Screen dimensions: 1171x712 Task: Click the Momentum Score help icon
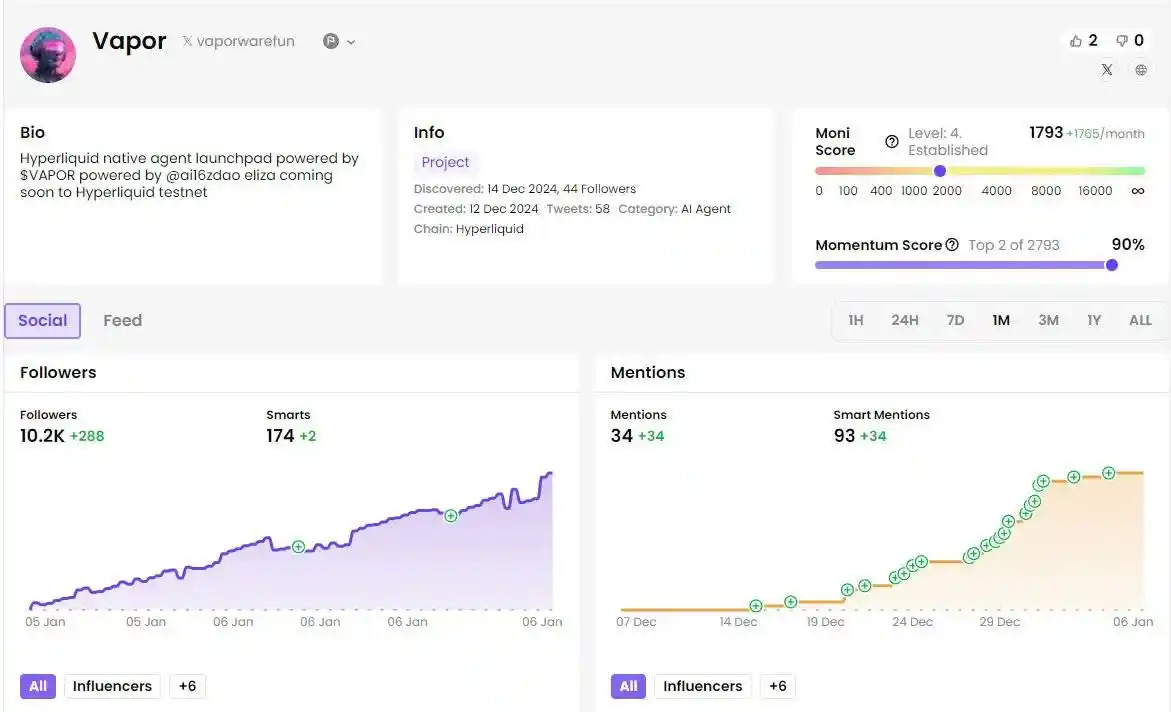[952, 245]
